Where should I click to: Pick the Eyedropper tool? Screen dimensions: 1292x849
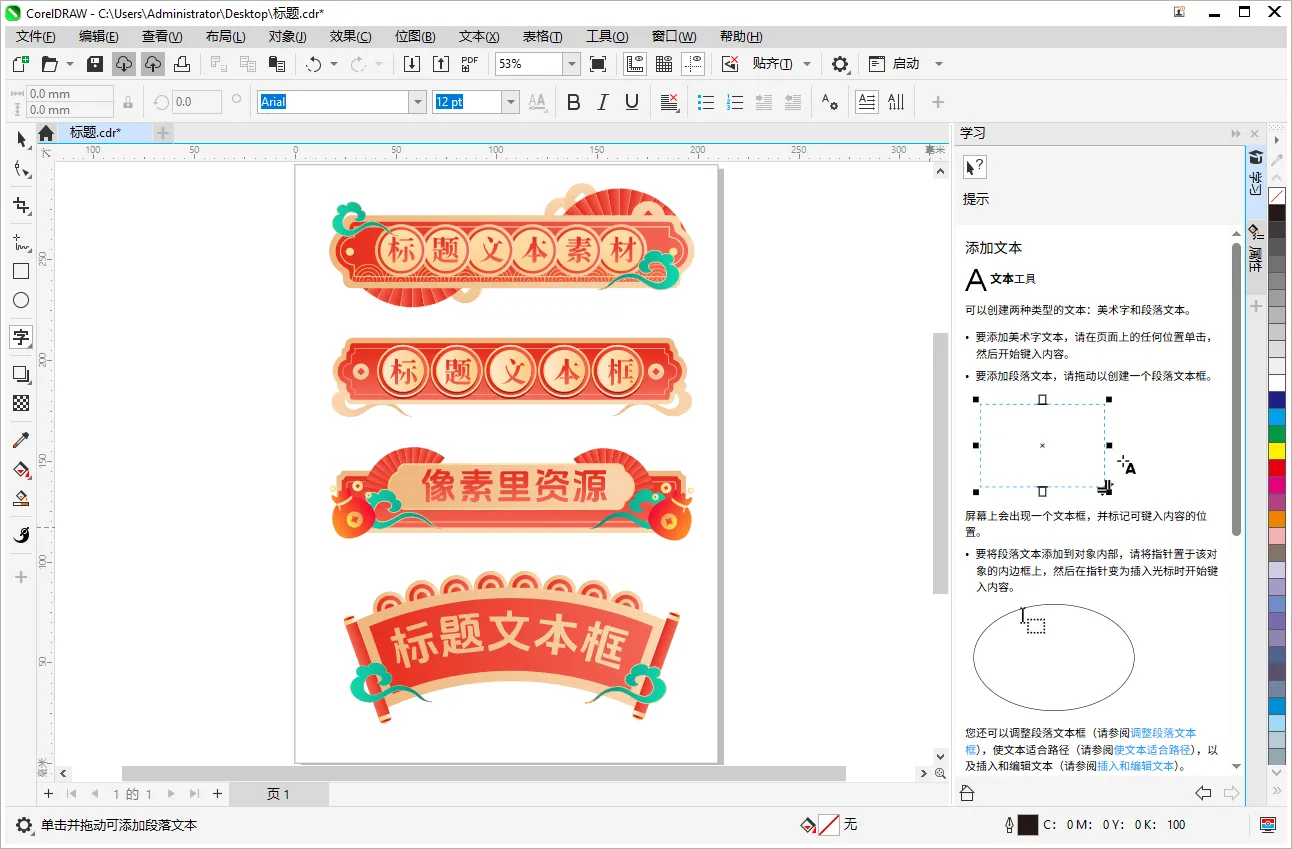point(21,440)
